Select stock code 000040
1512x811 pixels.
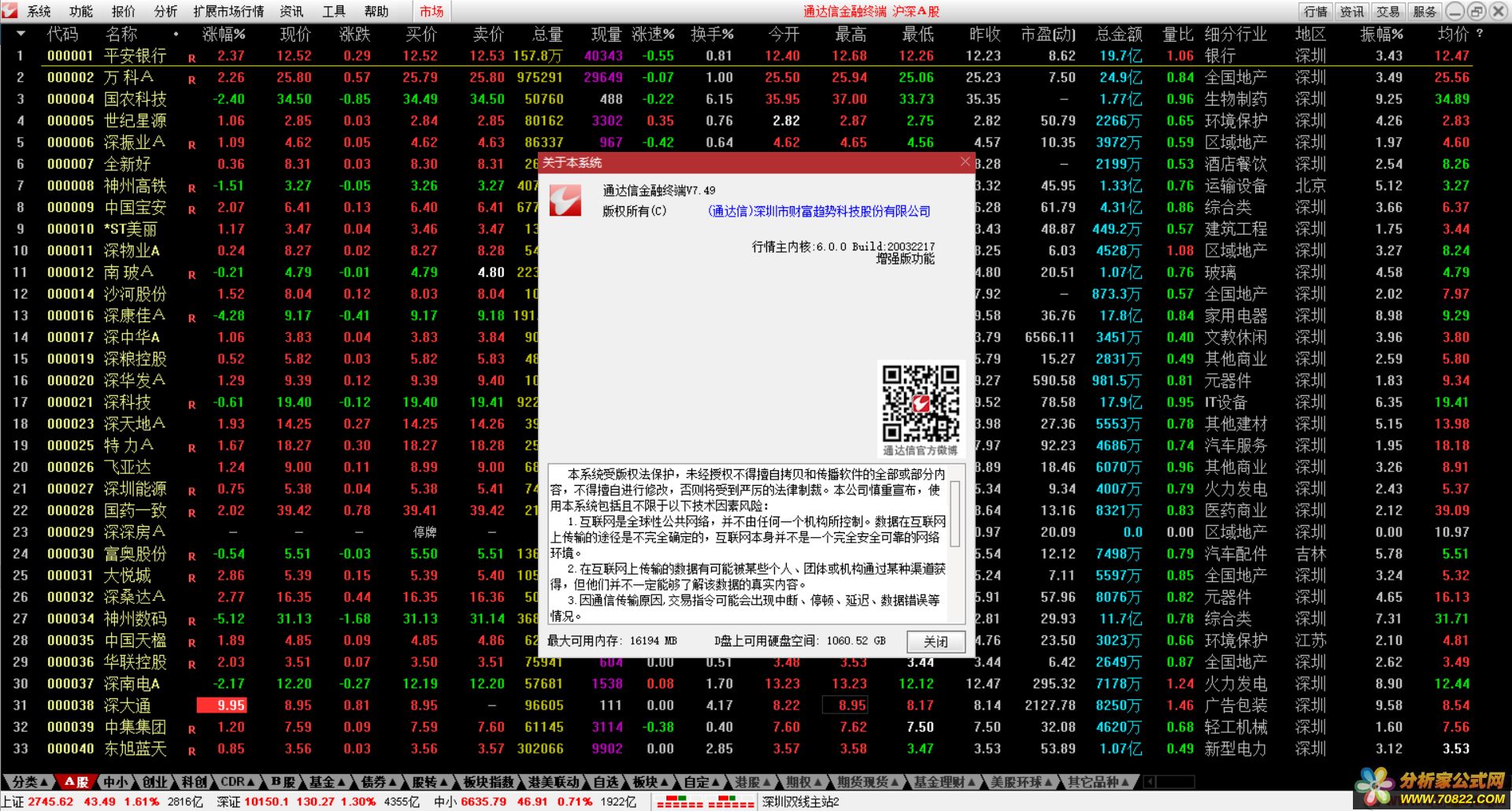coord(70,749)
